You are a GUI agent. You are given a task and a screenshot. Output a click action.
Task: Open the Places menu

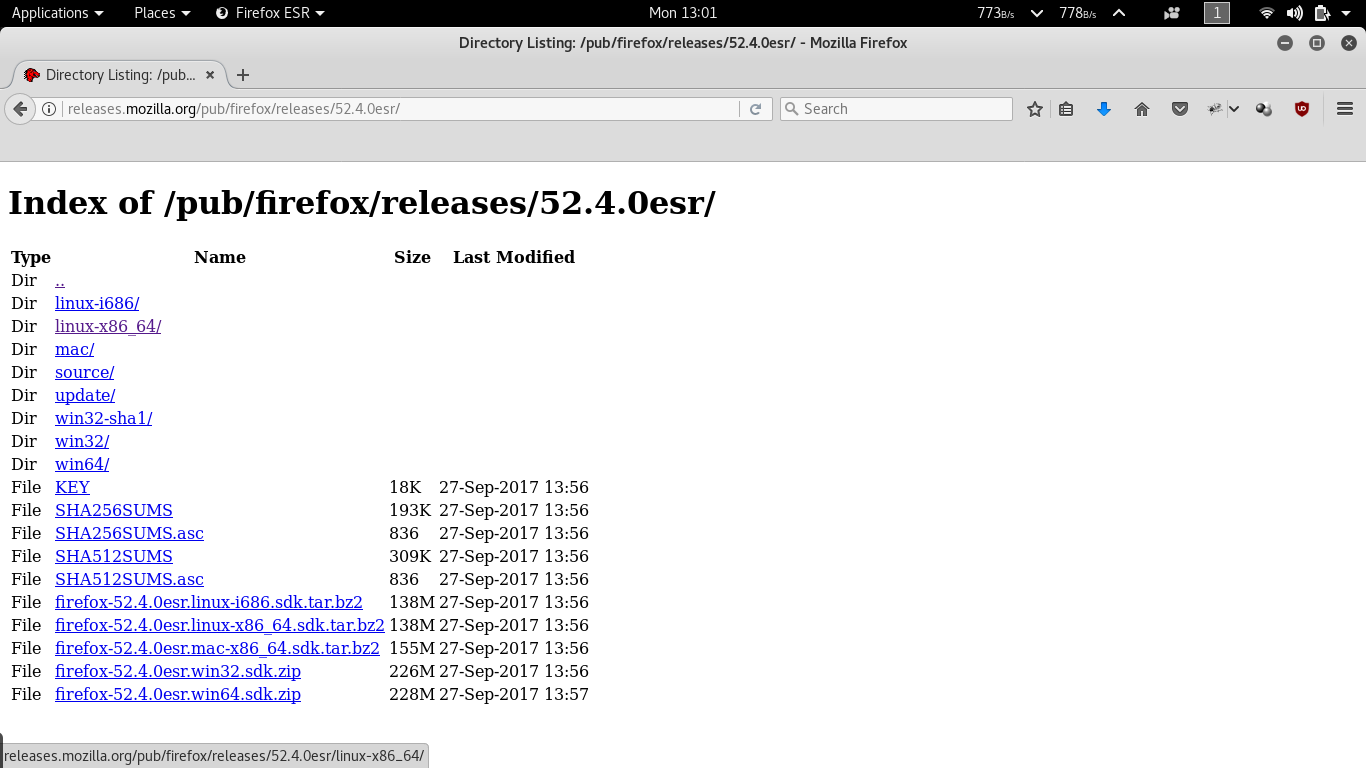pos(162,13)
